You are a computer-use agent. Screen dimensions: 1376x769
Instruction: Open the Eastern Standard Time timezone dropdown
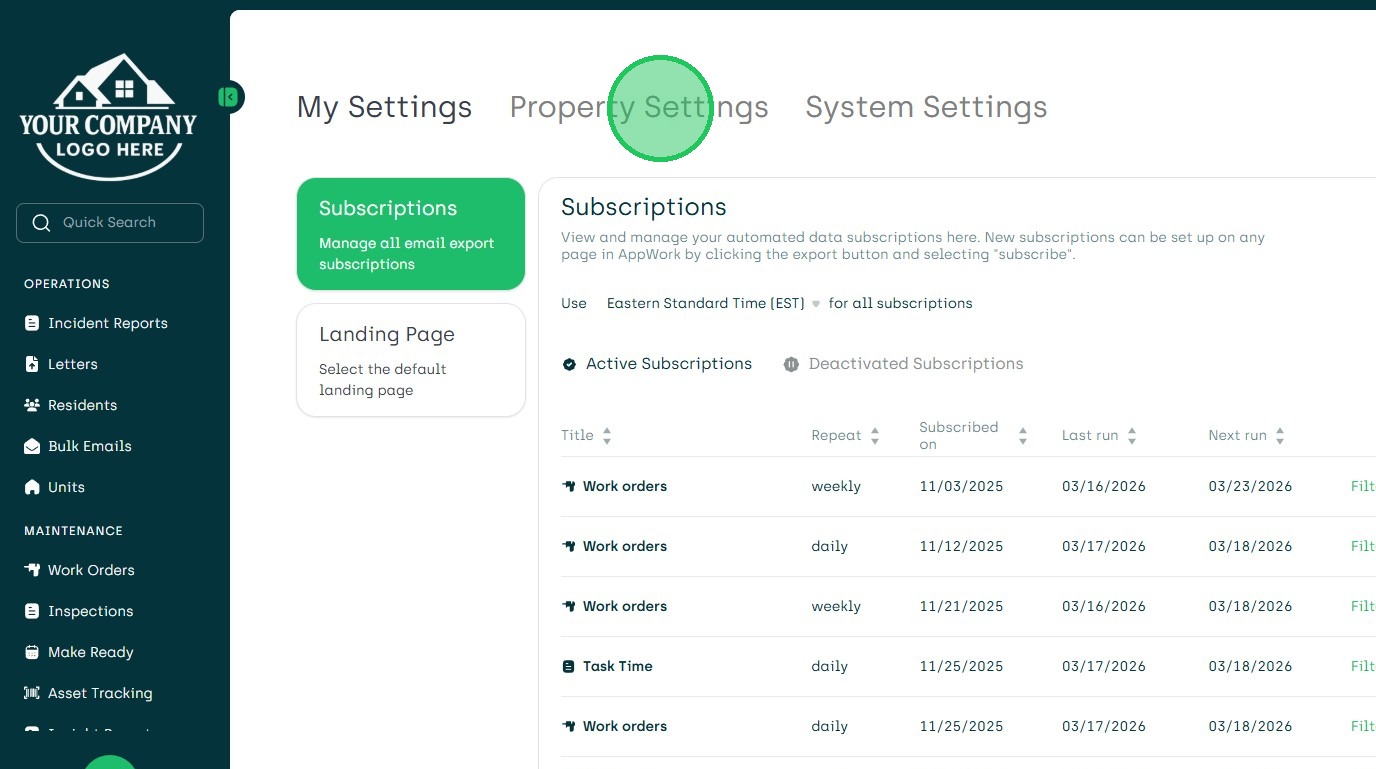(x=713, y=303)
